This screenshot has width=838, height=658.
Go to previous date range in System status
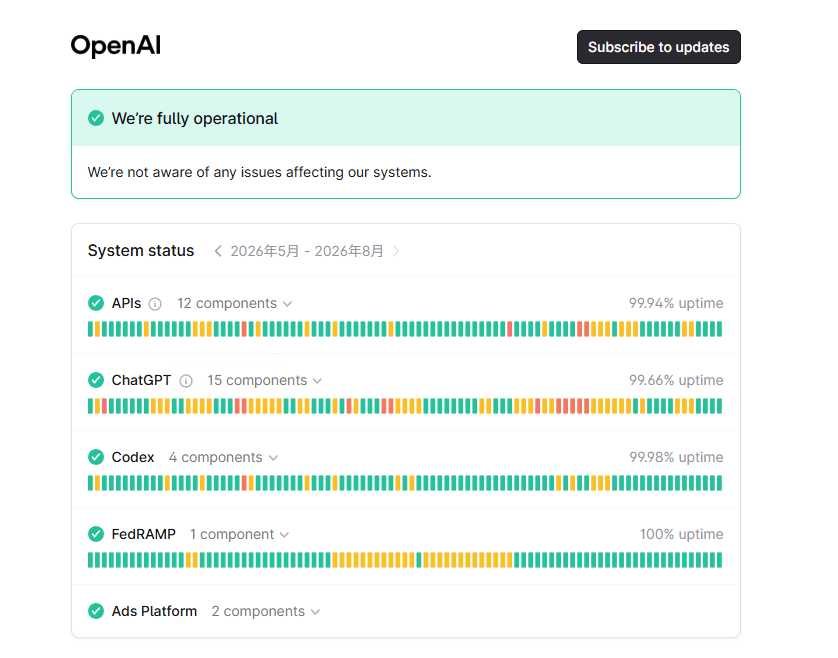218,251
